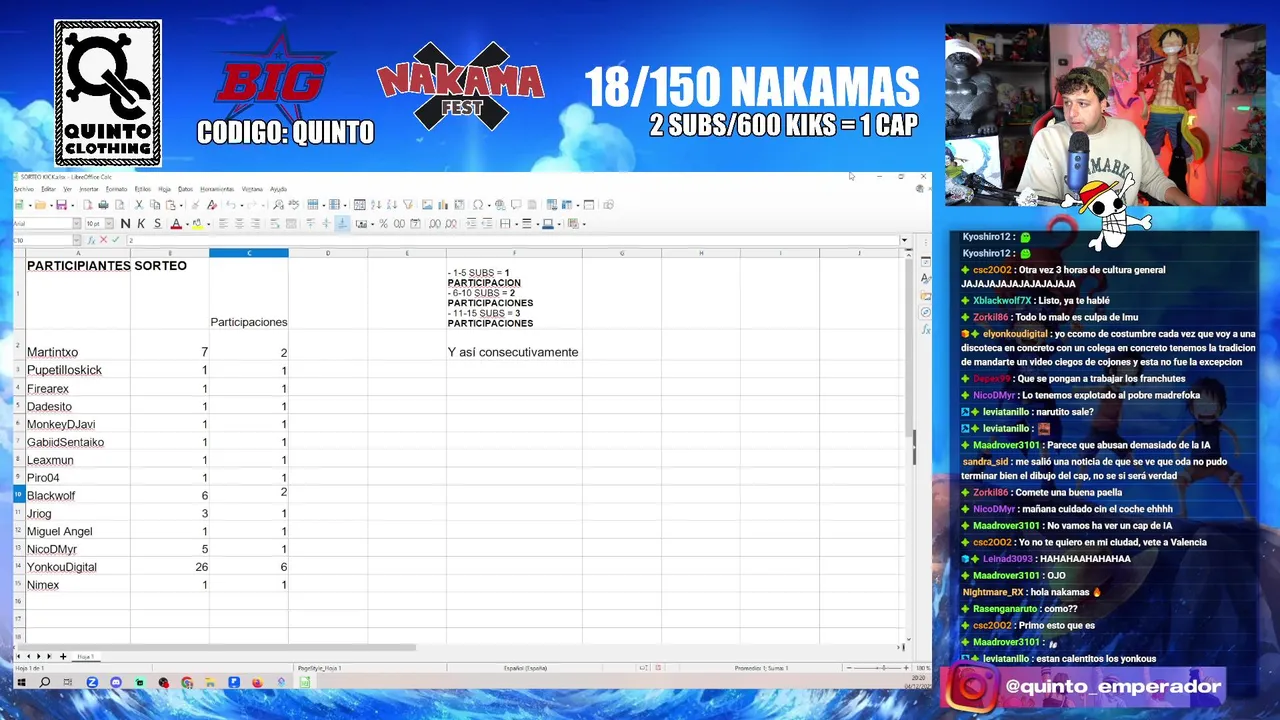Click the Sort dialog icon
1280x720 pixels.
(x=359, y=205)
